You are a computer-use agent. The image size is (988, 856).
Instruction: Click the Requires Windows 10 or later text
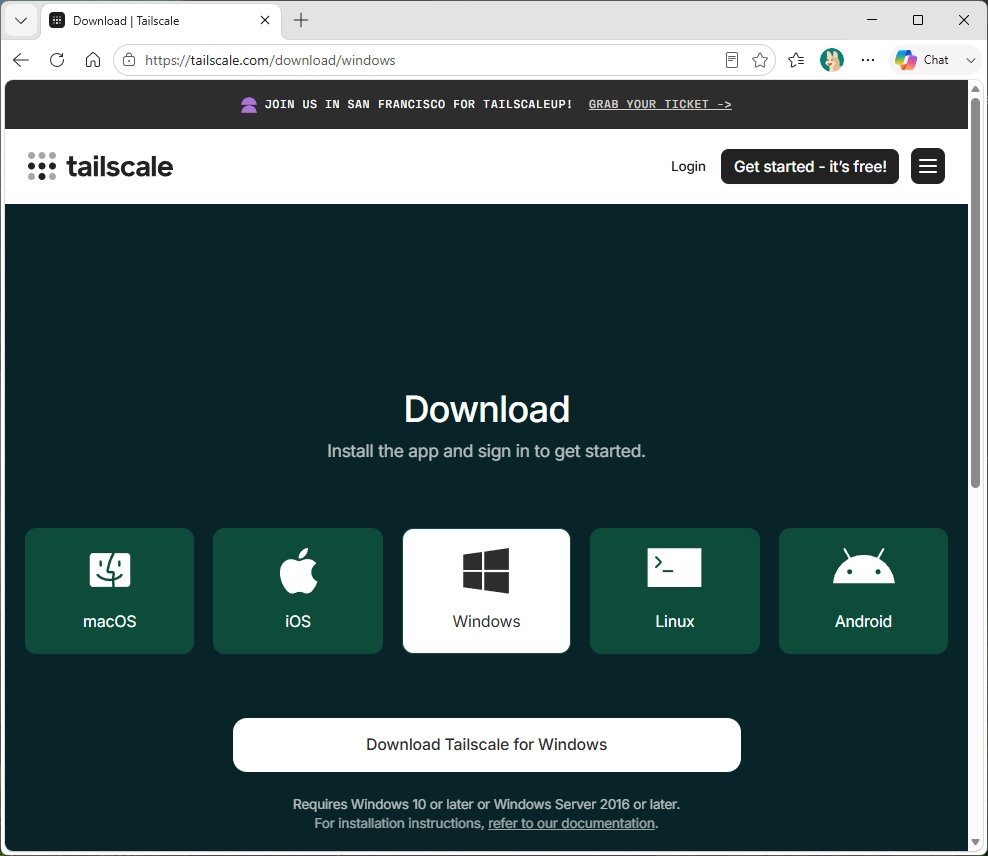pos(486,804)
